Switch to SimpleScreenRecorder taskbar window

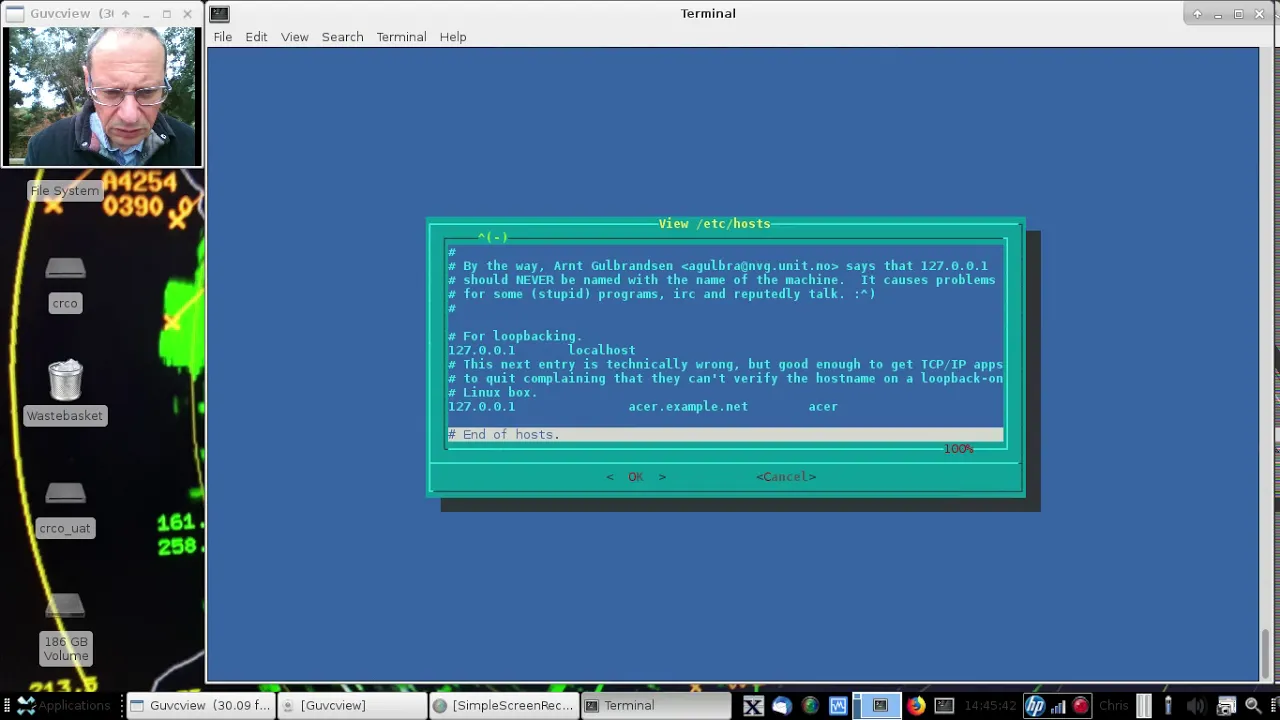[x=502, y=706]
